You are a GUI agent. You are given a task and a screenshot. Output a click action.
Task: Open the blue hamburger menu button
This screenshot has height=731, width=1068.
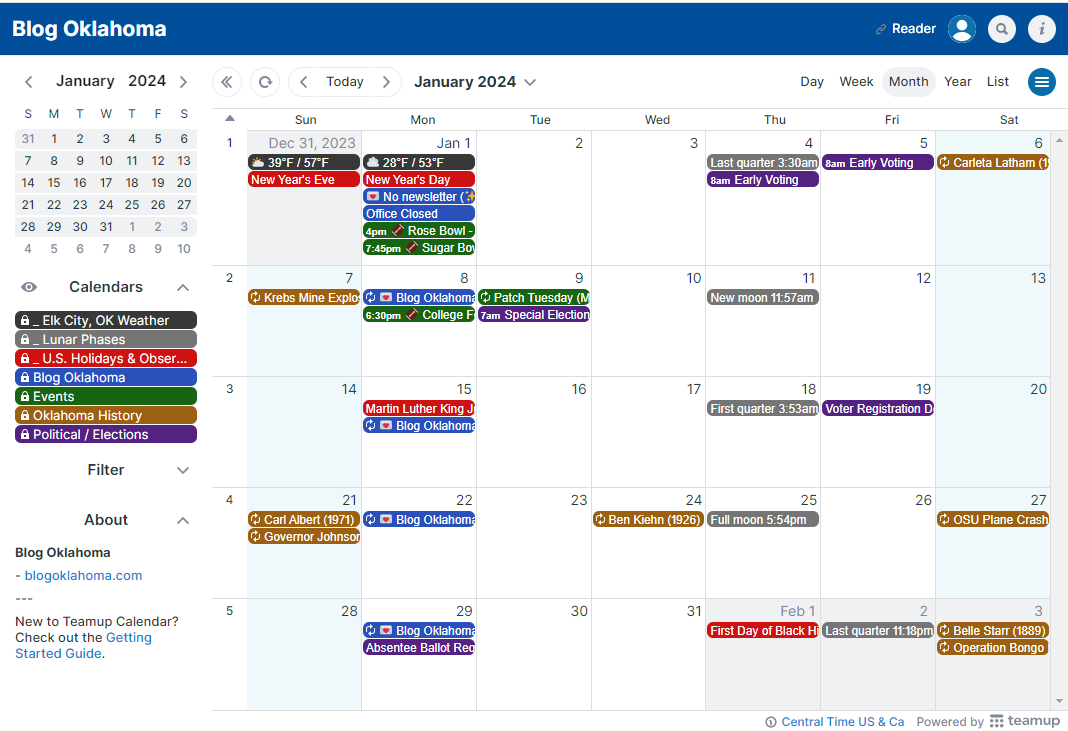1041,82
